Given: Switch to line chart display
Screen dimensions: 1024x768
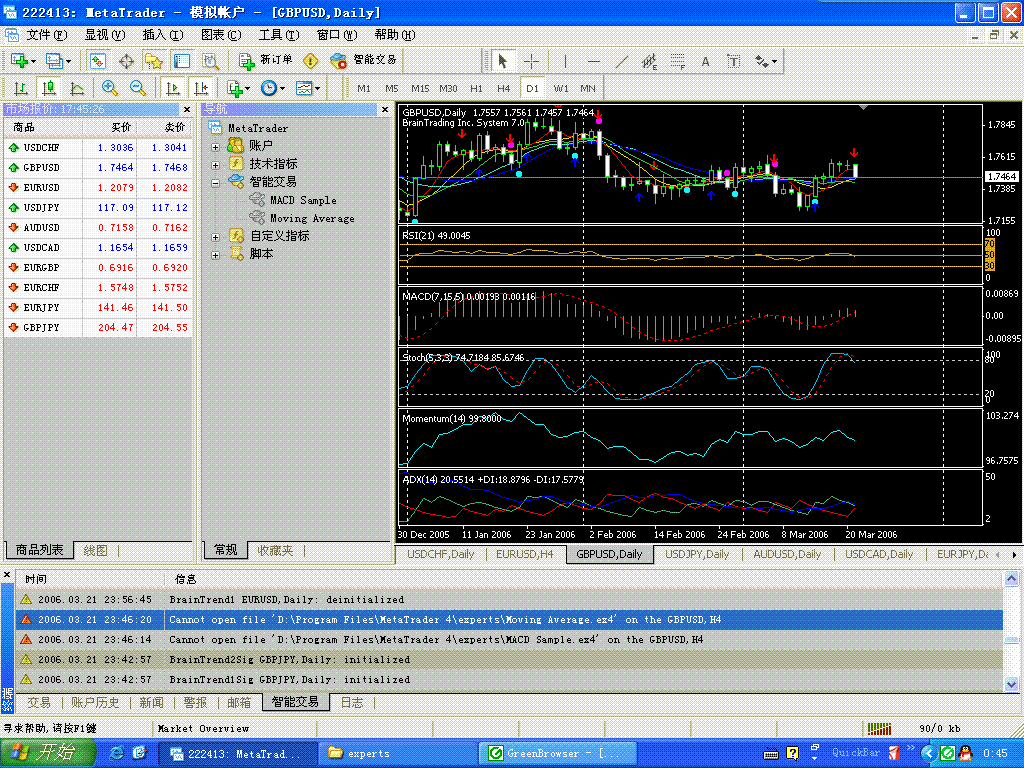Looking at the screenshot, I should (x=77, y=88).
